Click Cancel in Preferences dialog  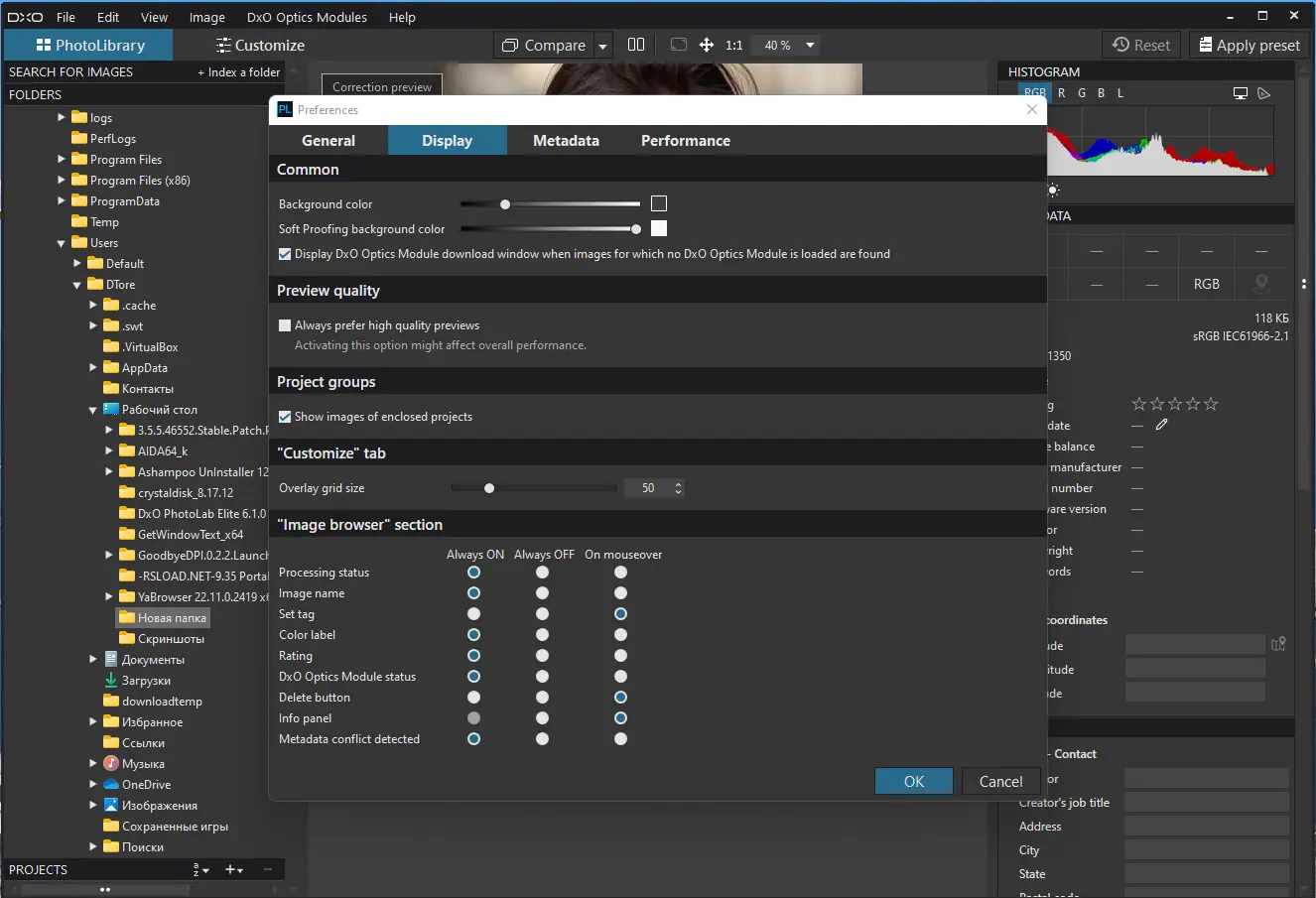point(1000,781)
